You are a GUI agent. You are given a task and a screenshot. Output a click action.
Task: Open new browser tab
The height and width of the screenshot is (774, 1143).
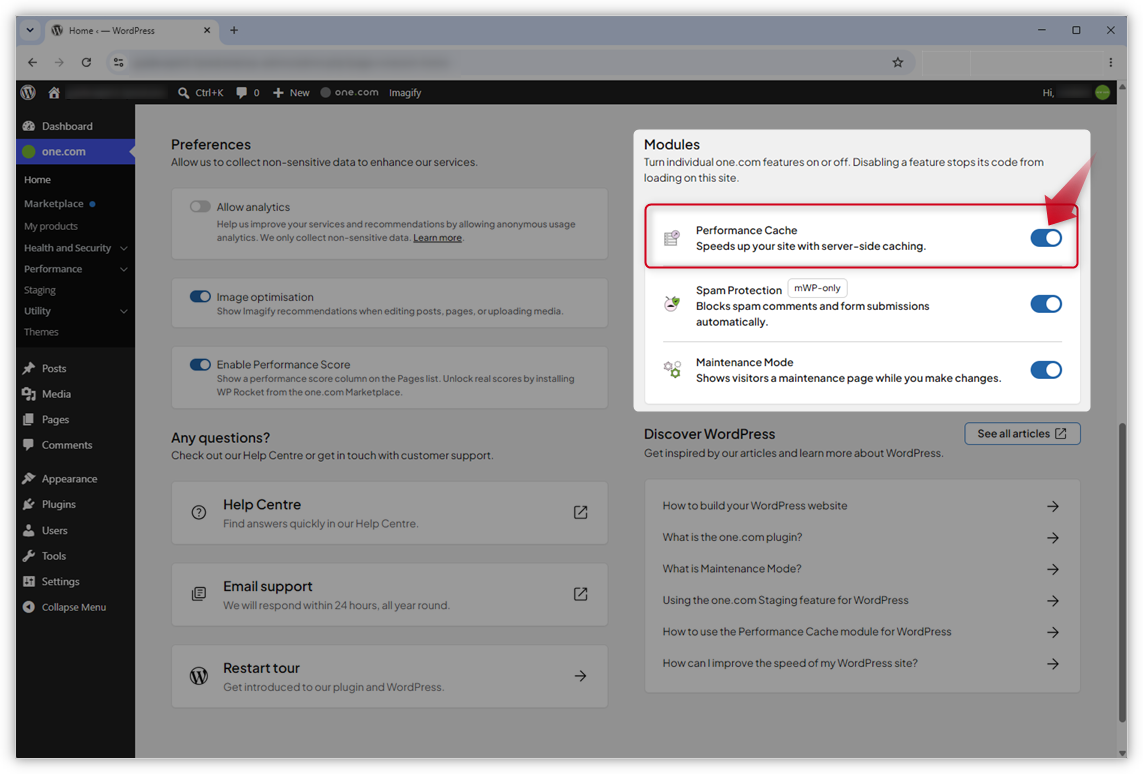click(234, 31)
